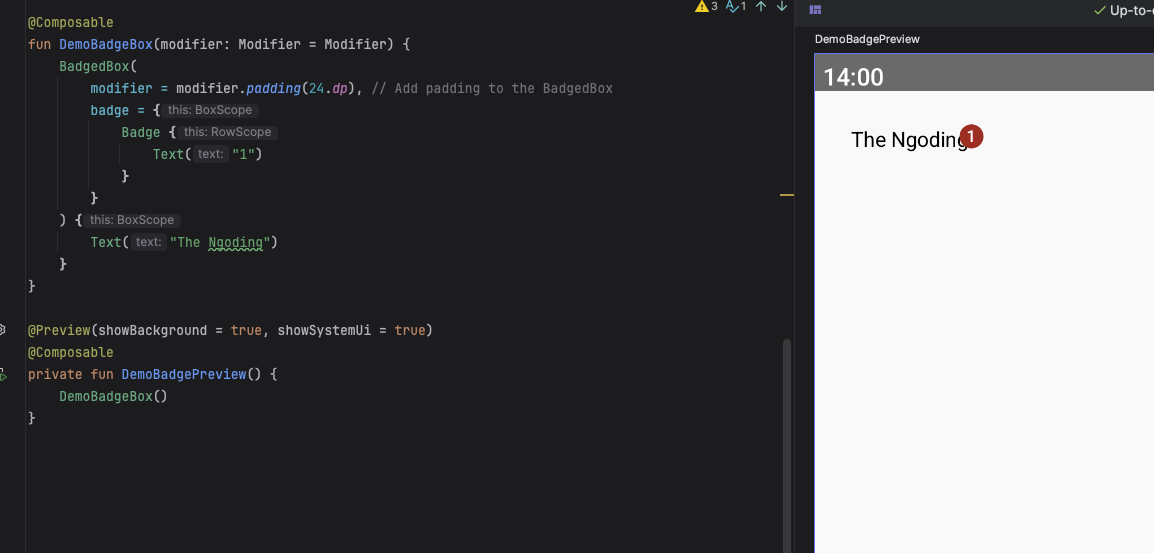This screenshot has width=1154, height=553.
Task: Click the yellow warning indicator showing 3
Action: coord(706,7)
